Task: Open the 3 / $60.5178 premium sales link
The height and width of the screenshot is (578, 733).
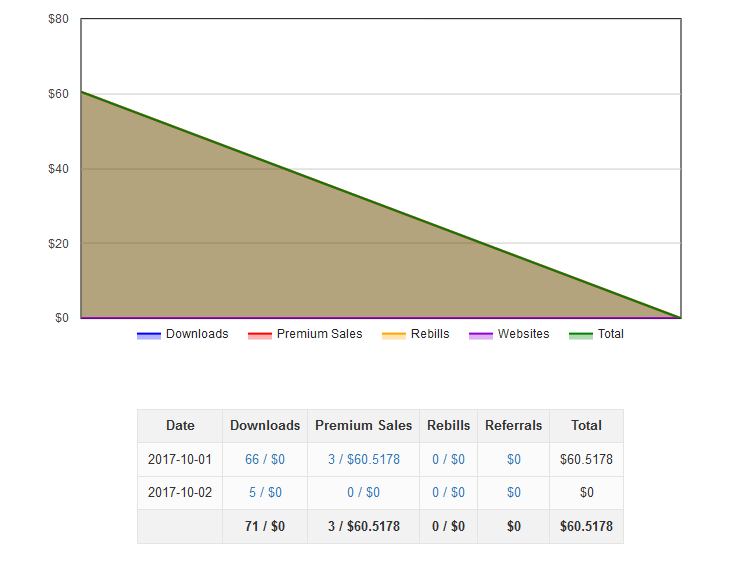Action: click(363, 460)
